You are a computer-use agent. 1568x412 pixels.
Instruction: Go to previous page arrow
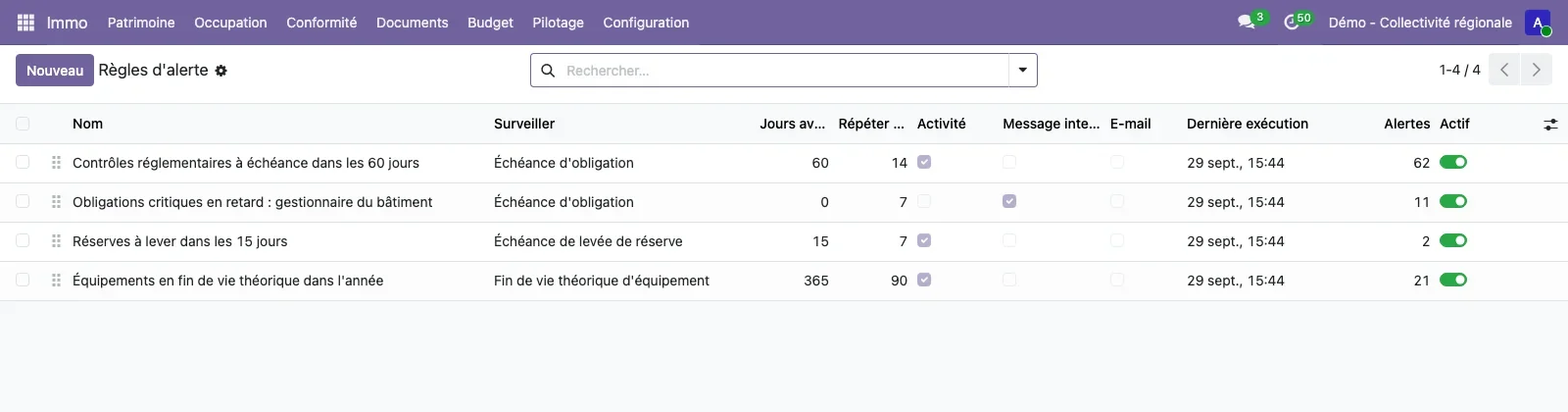point(1504,70)
